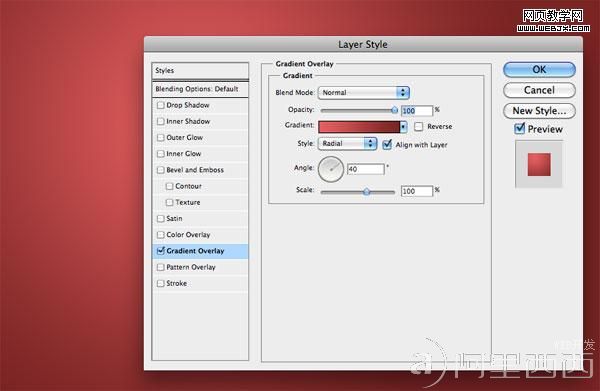Screen dimensions: 600x391
Task: Enable the Bevel and Emboss checkbox
Action: click(161, 170)
